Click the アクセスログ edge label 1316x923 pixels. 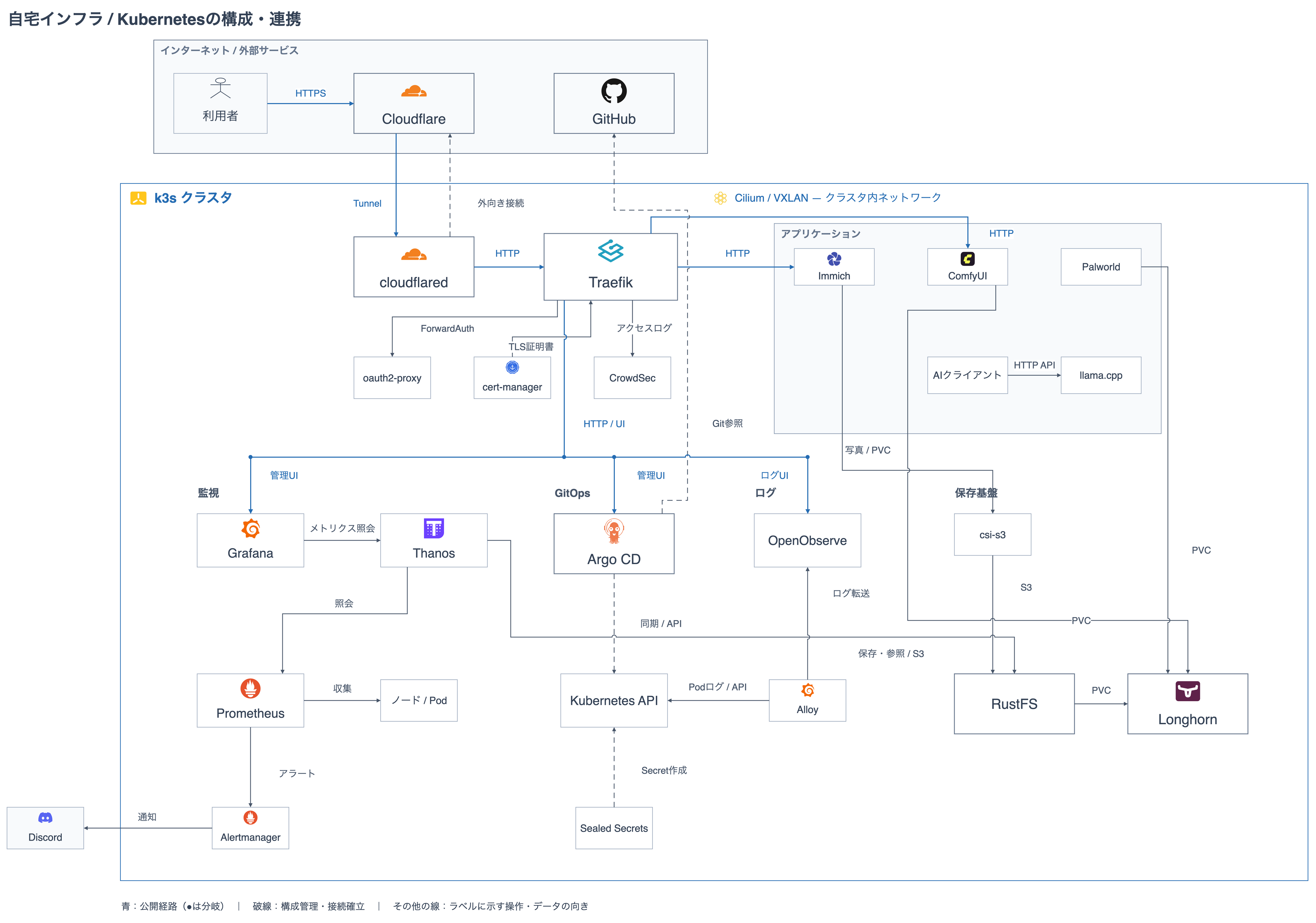coord(644,328)
